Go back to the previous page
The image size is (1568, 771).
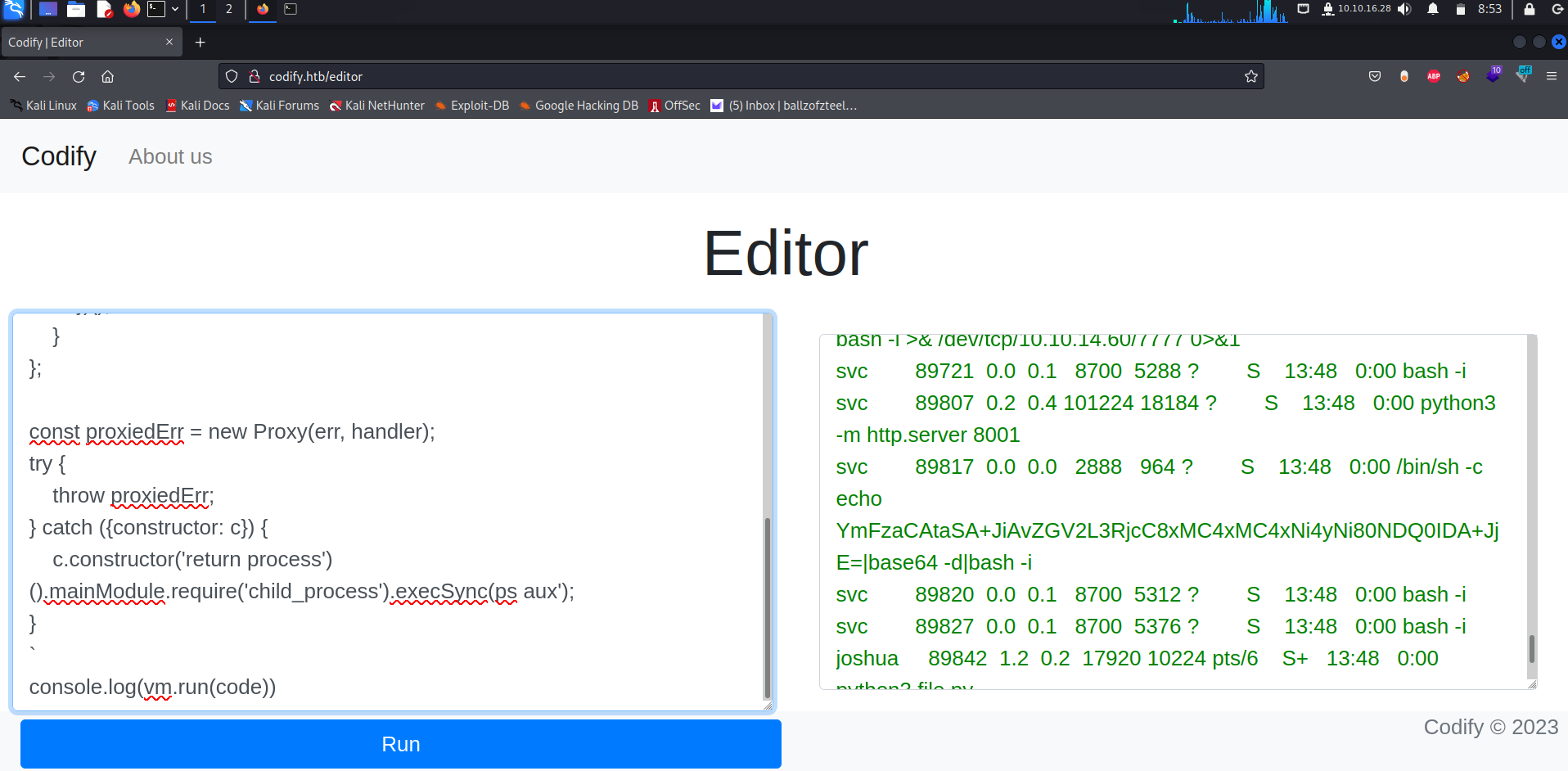20,76
